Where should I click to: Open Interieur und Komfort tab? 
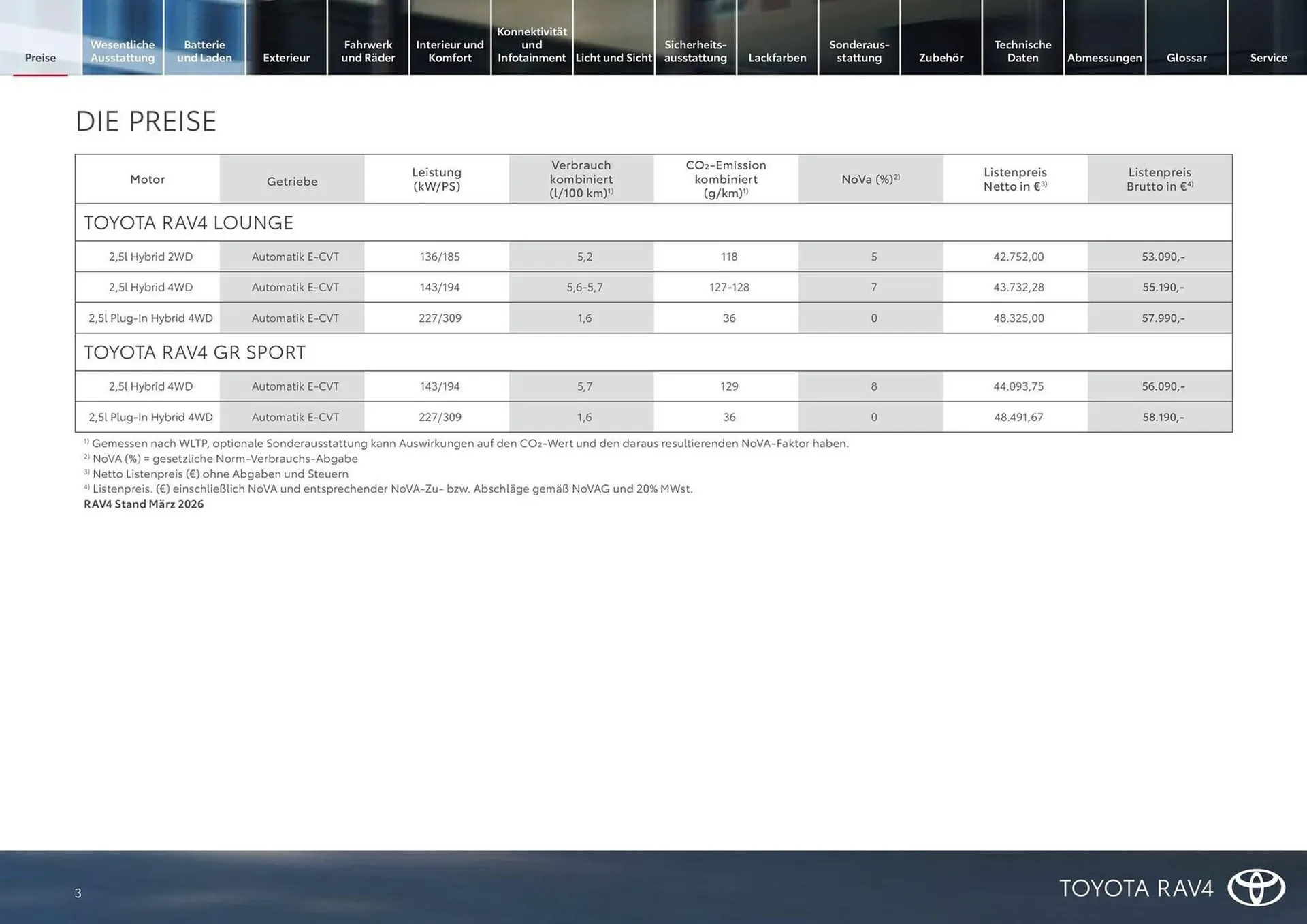tap(449, 51)
